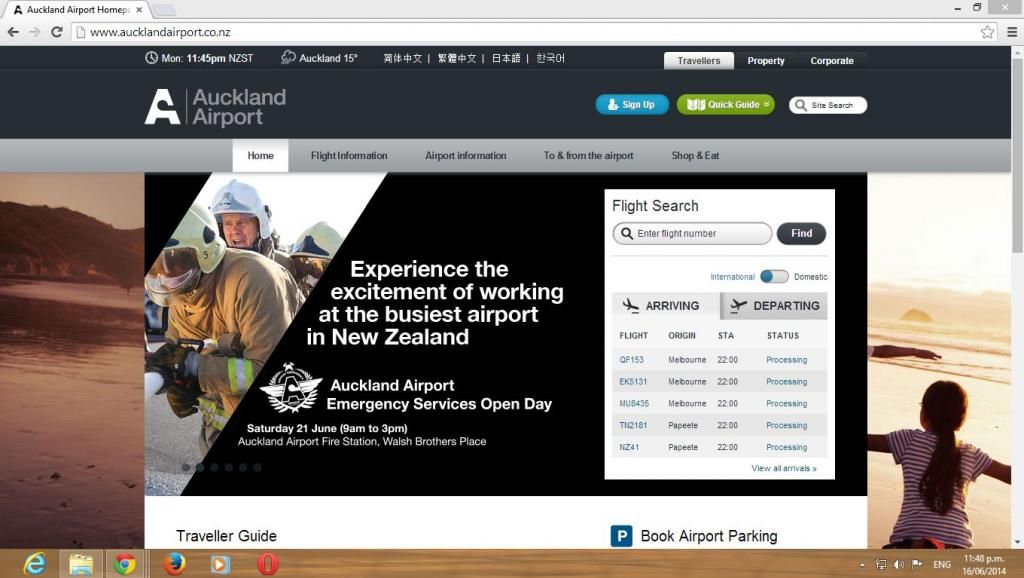The width and height of the screenshot is (1024, 578).
Task: Launch Firefox from the taskbar
Action: point(174,564)
